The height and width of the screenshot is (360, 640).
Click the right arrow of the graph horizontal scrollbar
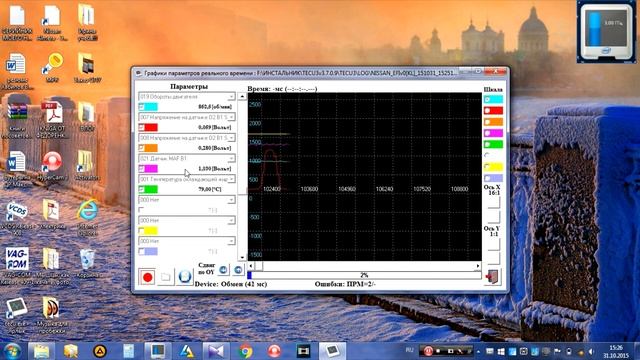click(x=478, y=266)
